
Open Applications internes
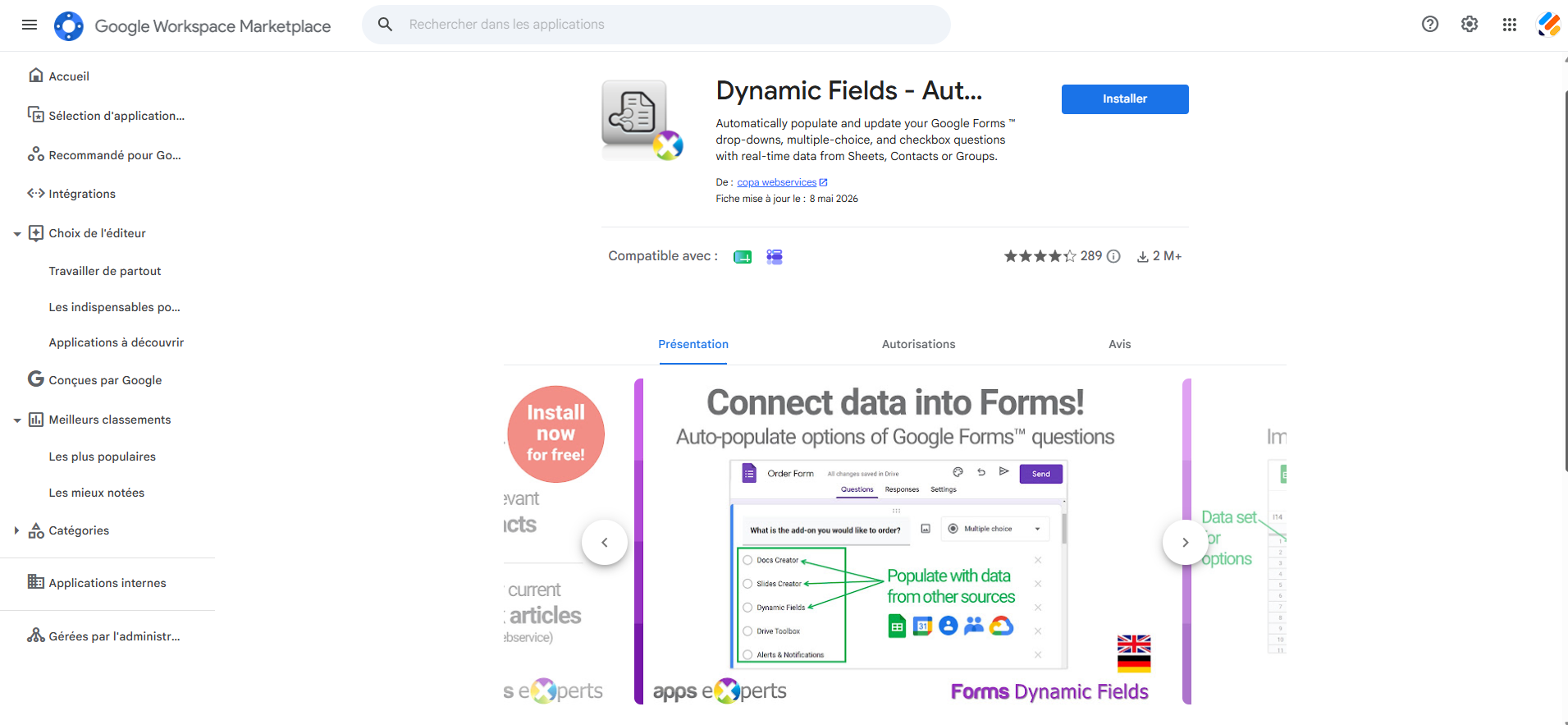point(107,583)
